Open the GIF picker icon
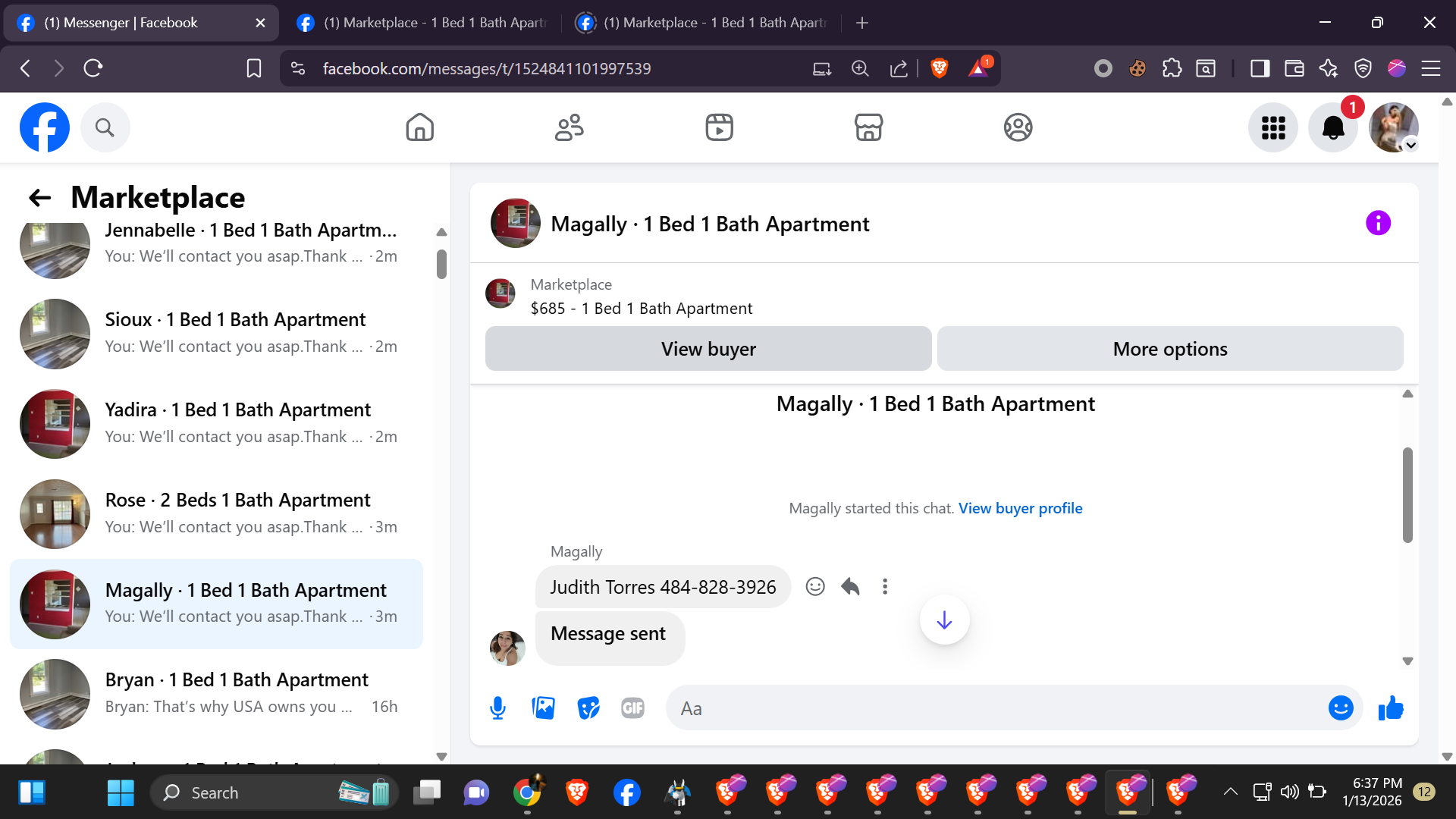 tap(632, 708)
